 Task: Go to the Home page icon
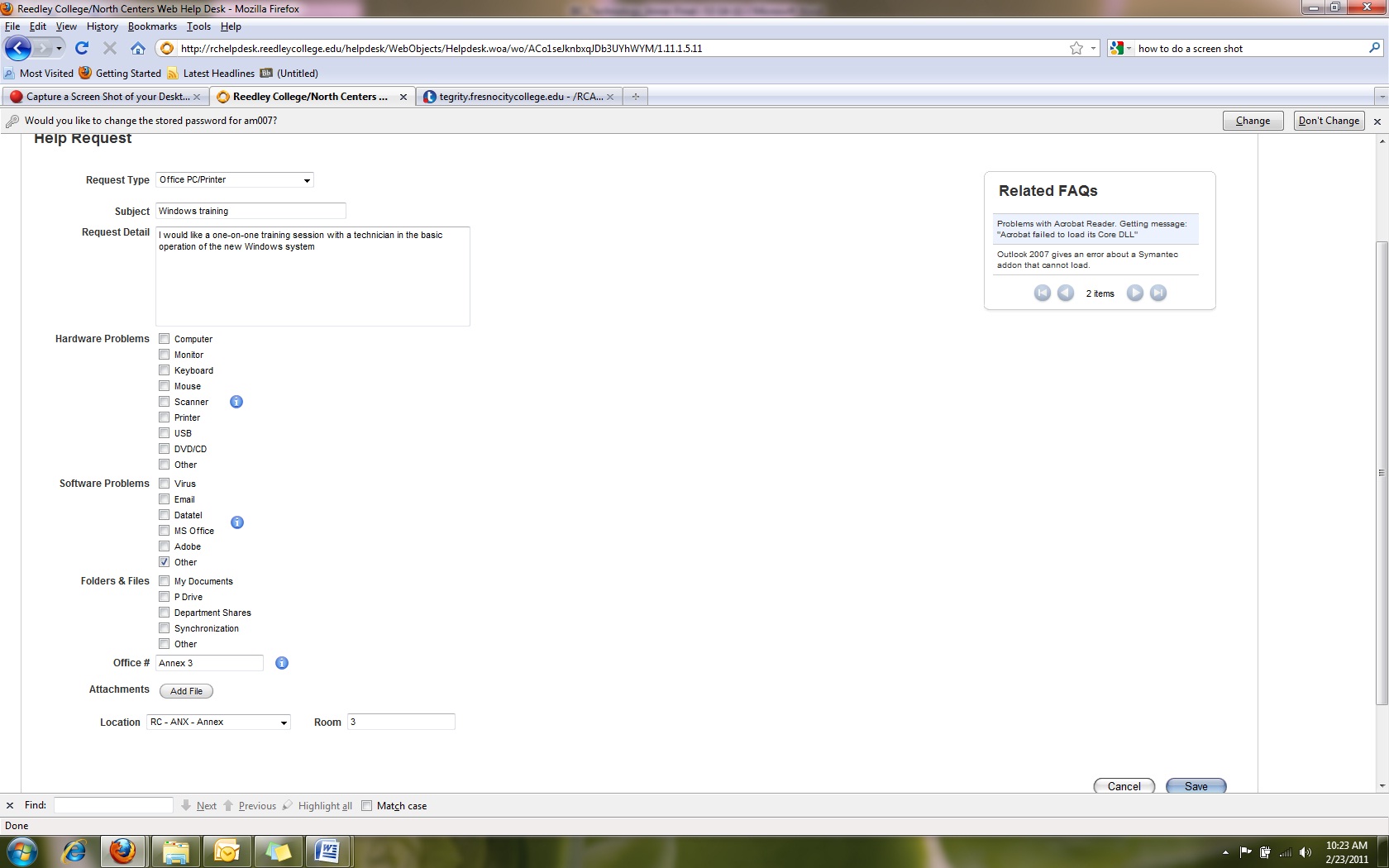point(138,48)
